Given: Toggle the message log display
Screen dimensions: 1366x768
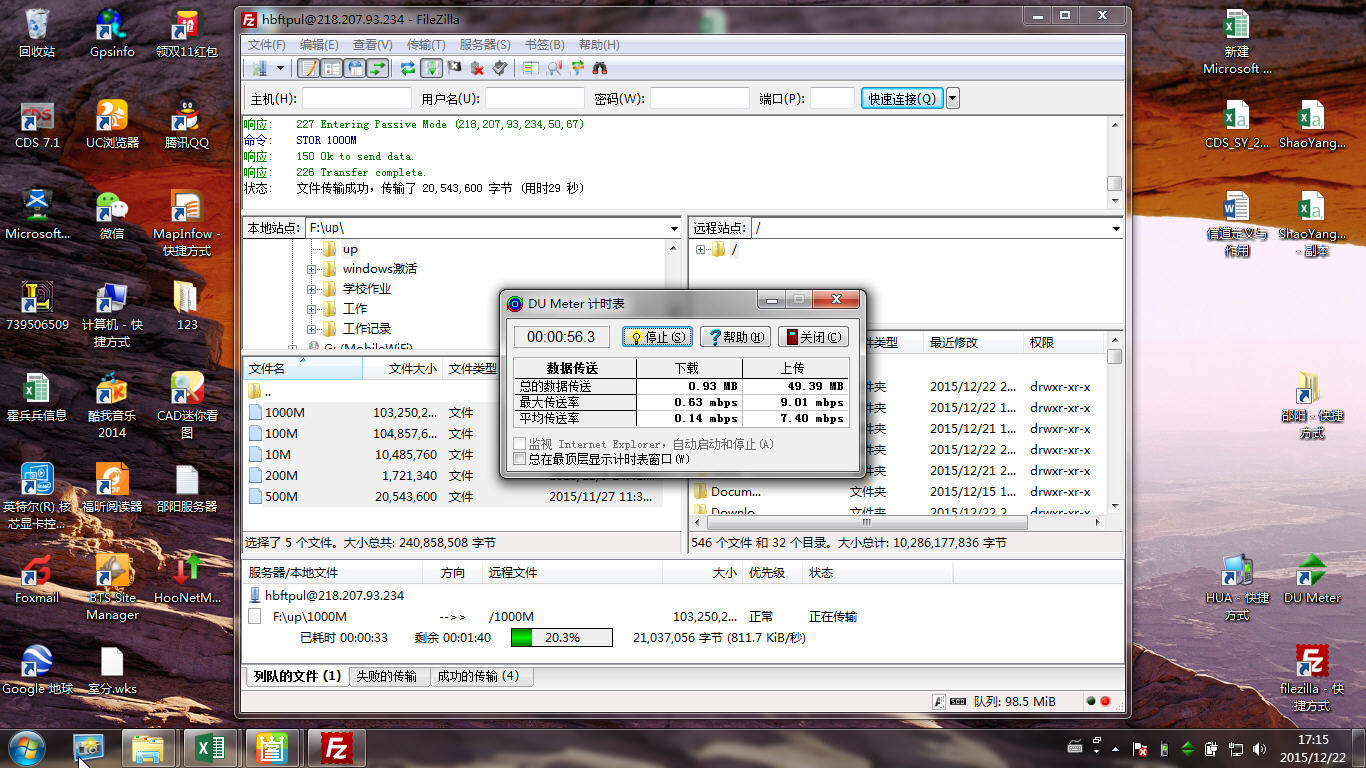Looking at the screenshot, I should click(309, 68).
